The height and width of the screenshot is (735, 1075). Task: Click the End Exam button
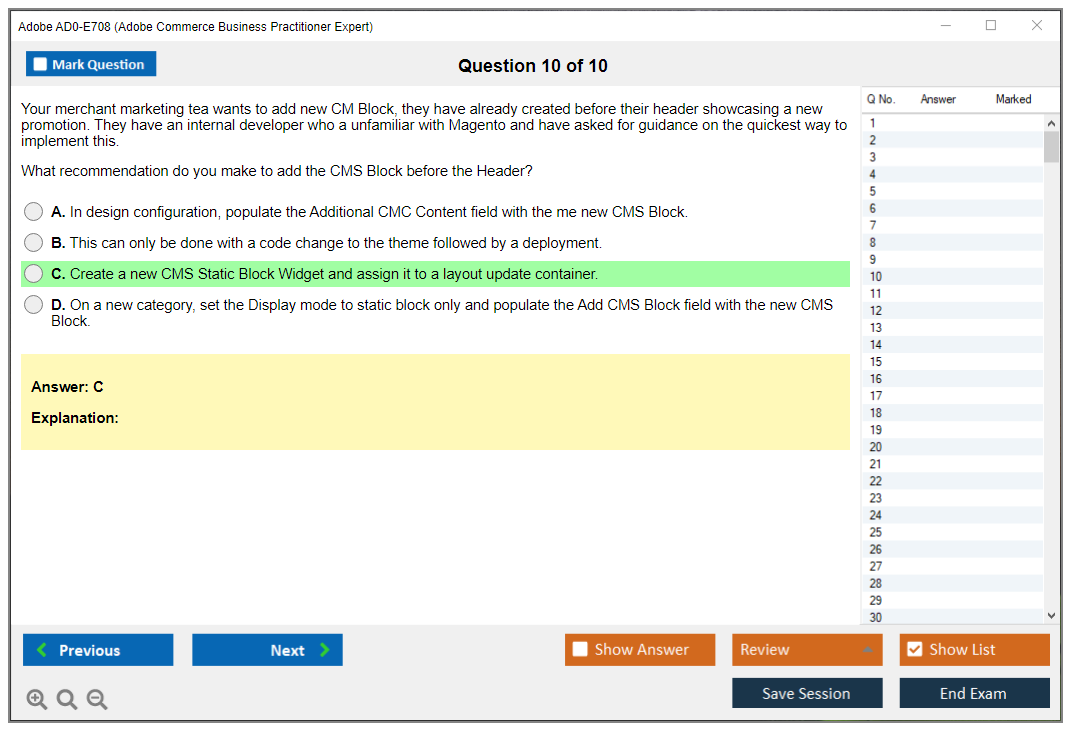point(974,693)
